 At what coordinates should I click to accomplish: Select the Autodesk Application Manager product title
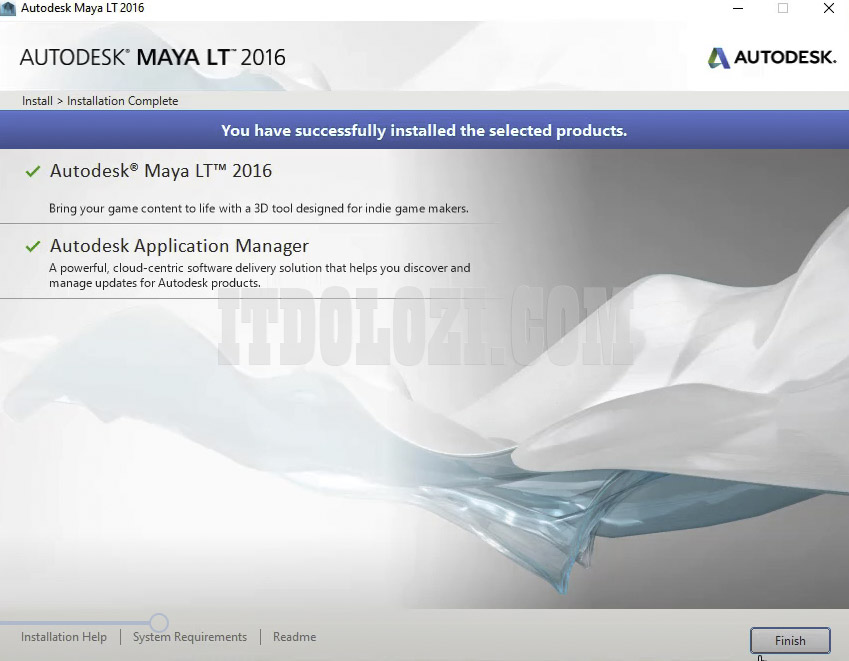pos(179,245)
